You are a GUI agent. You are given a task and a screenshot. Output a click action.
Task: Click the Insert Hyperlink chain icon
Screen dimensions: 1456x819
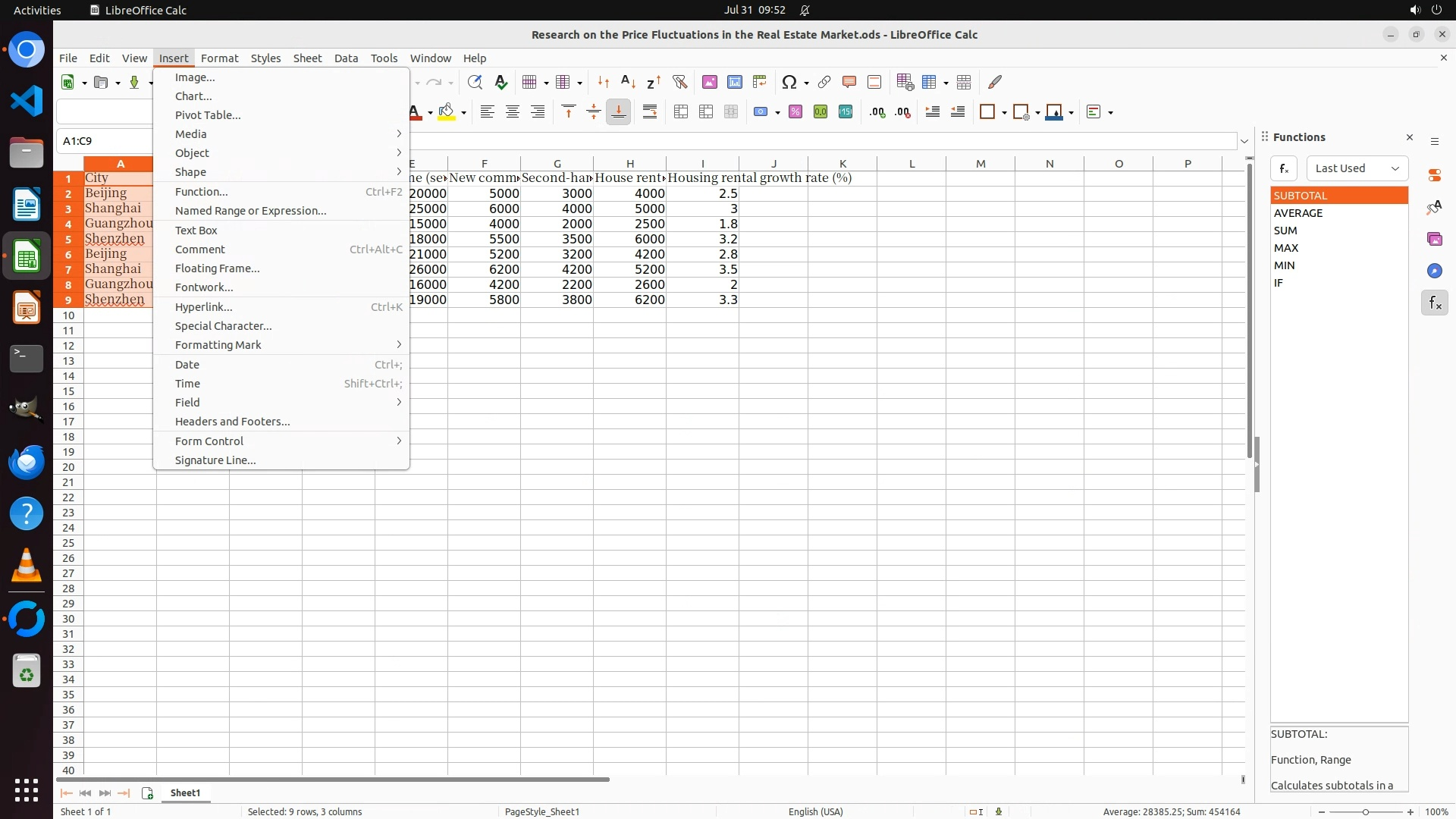click(x=824, y=82)
